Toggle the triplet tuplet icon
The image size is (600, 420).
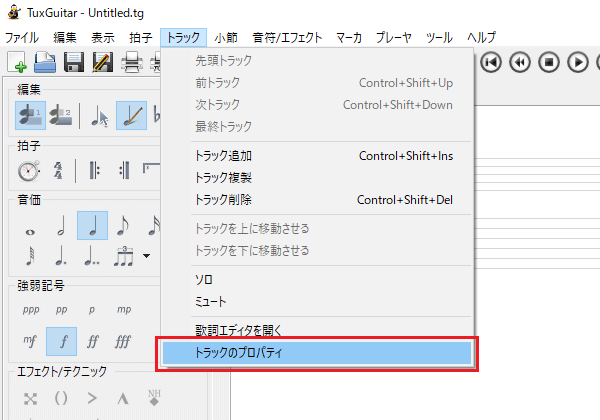[124, 256]
